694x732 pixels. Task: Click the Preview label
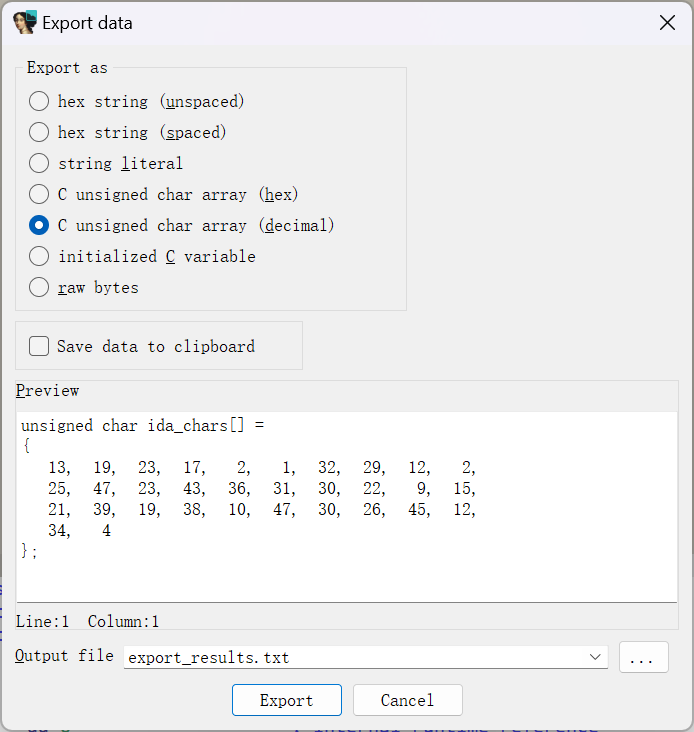pyautogui.click(x=47, y=391)
